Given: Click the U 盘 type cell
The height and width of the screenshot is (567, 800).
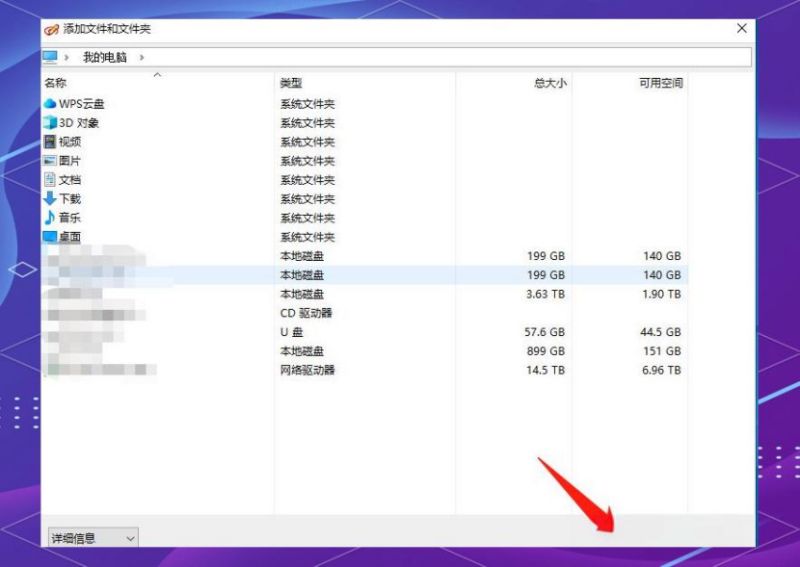Looking at the screenshot, I should tap(292, 332).
